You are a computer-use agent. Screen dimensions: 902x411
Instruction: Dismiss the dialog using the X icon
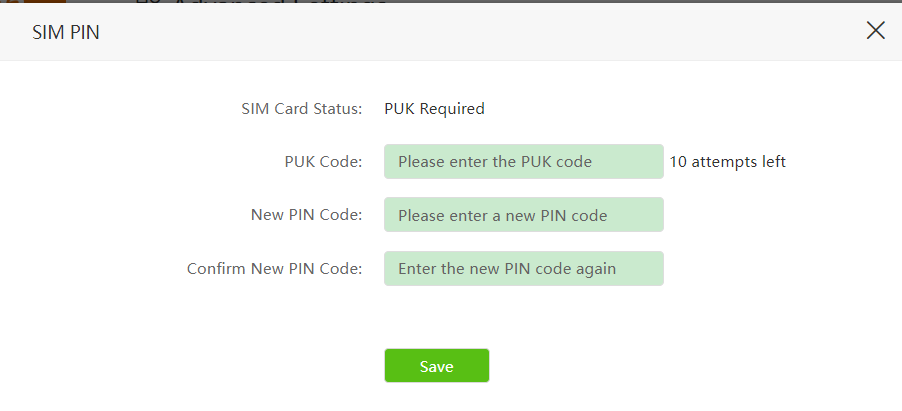click(x=875, y=30)
